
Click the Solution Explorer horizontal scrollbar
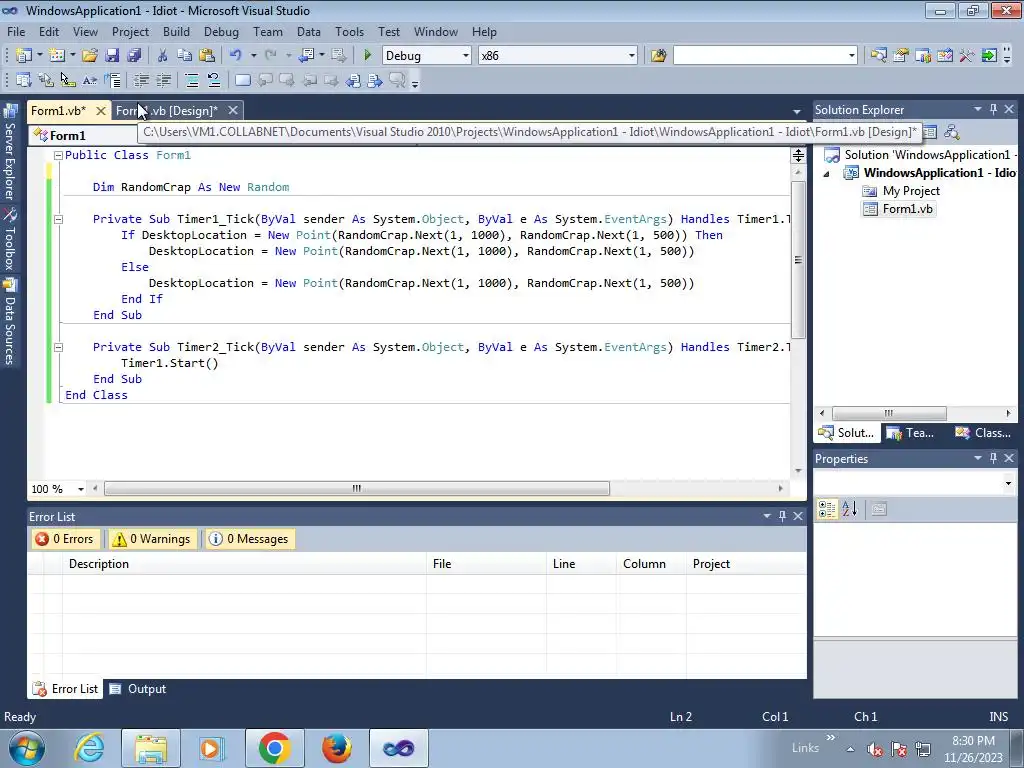pos(888,413)
